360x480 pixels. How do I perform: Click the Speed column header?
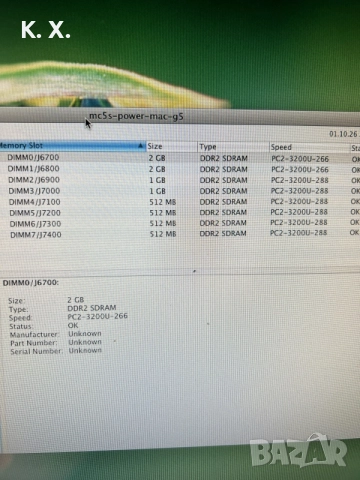[x=309, y=147]
